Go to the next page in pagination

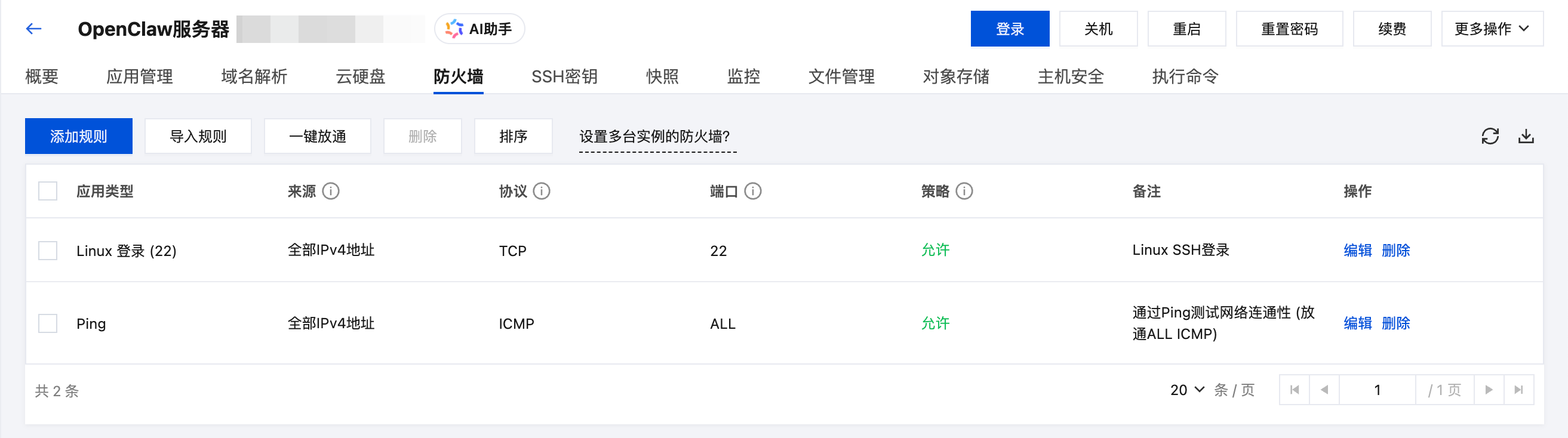[1489, 389]
